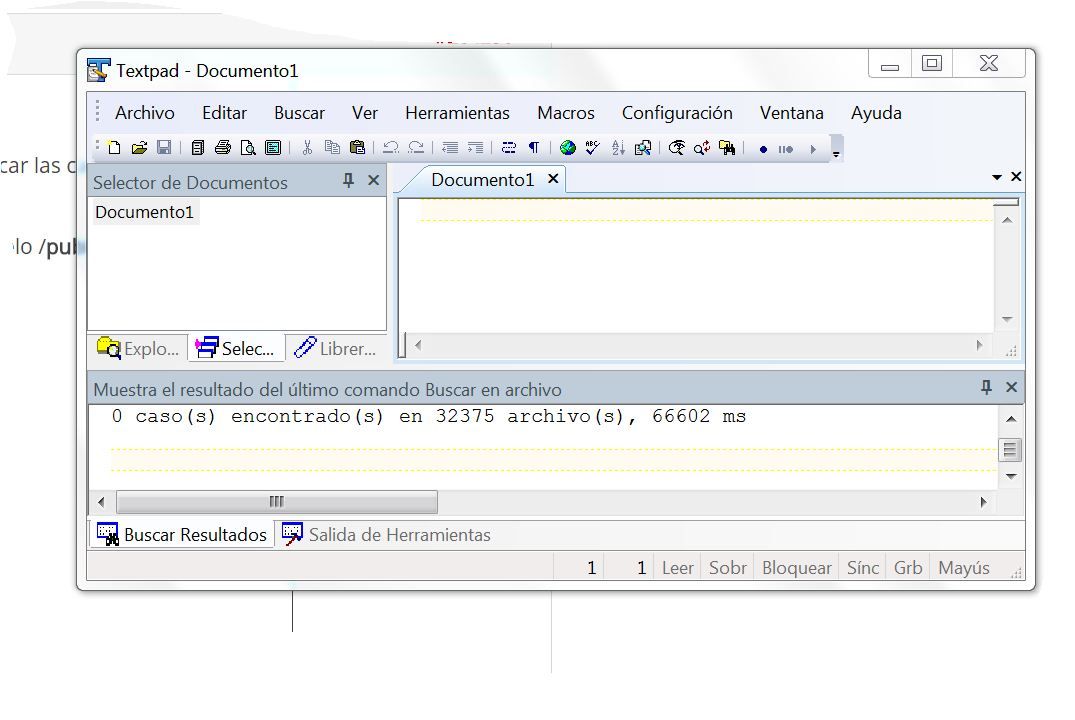This screenshot has height=720, width=1075.
Task: Switch to the Salida de Herramientas tab
Action: (387, 535)
